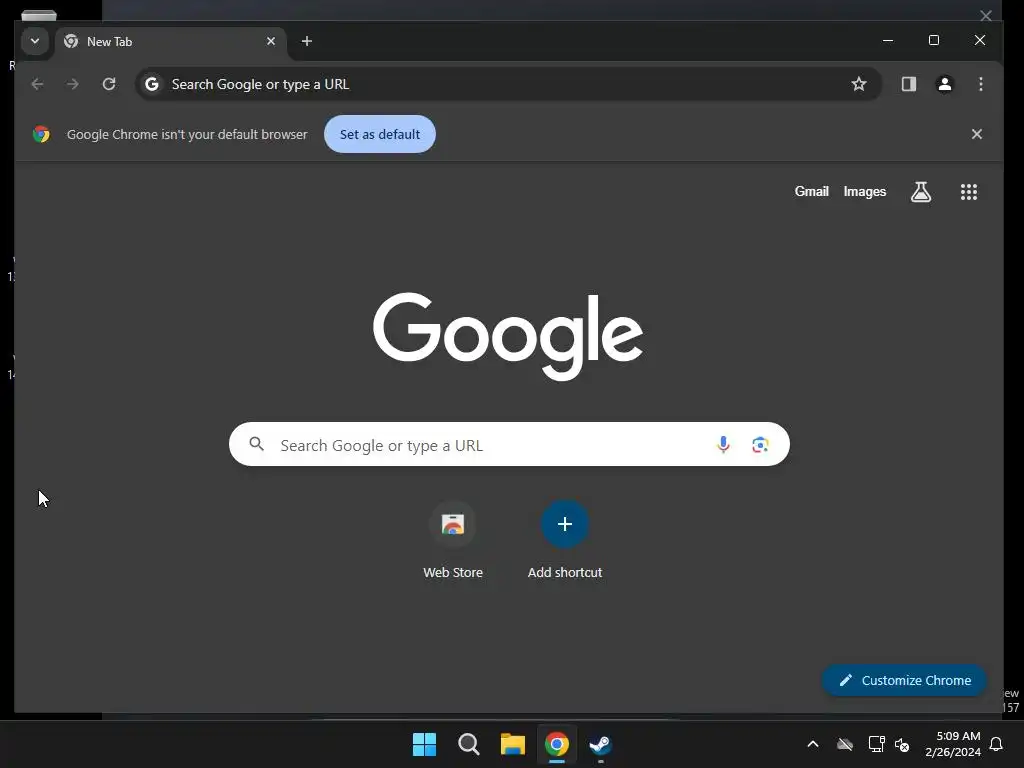Click the muted volume tray icon
Viewport: 1024px width, 768px height.
(x=902, y=744)
